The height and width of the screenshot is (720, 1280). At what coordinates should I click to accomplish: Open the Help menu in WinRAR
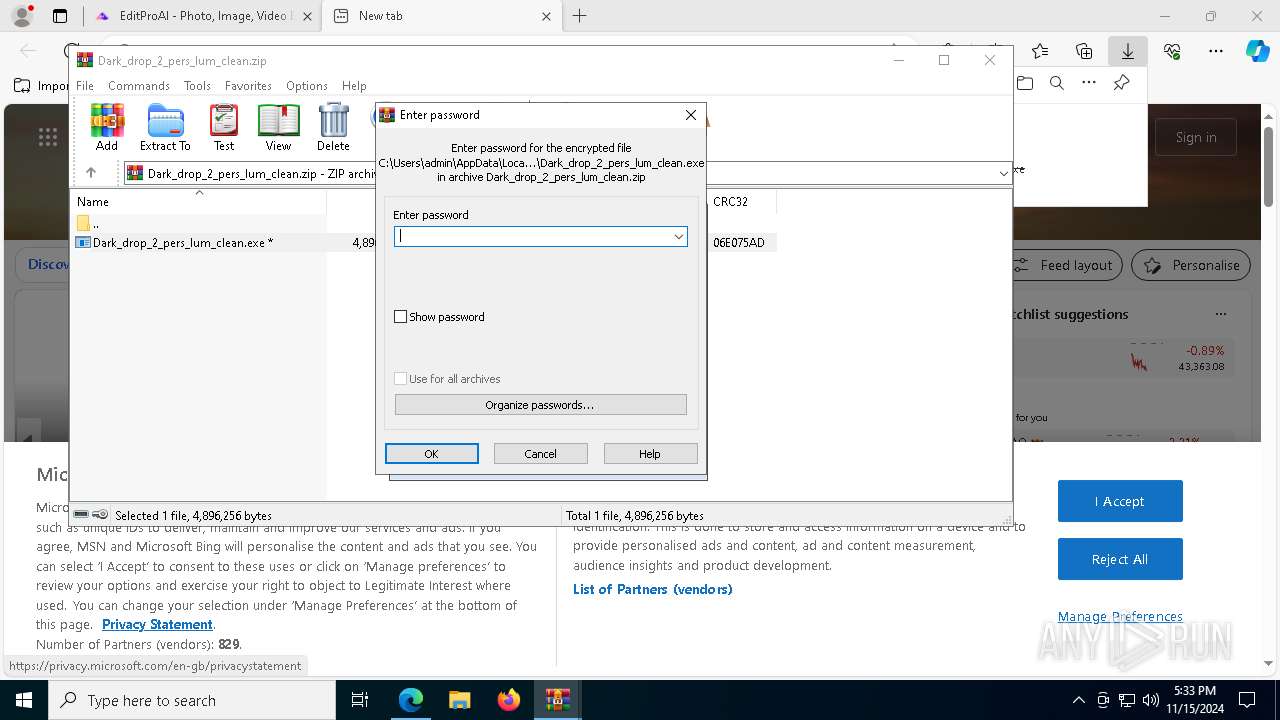point(354,86)
